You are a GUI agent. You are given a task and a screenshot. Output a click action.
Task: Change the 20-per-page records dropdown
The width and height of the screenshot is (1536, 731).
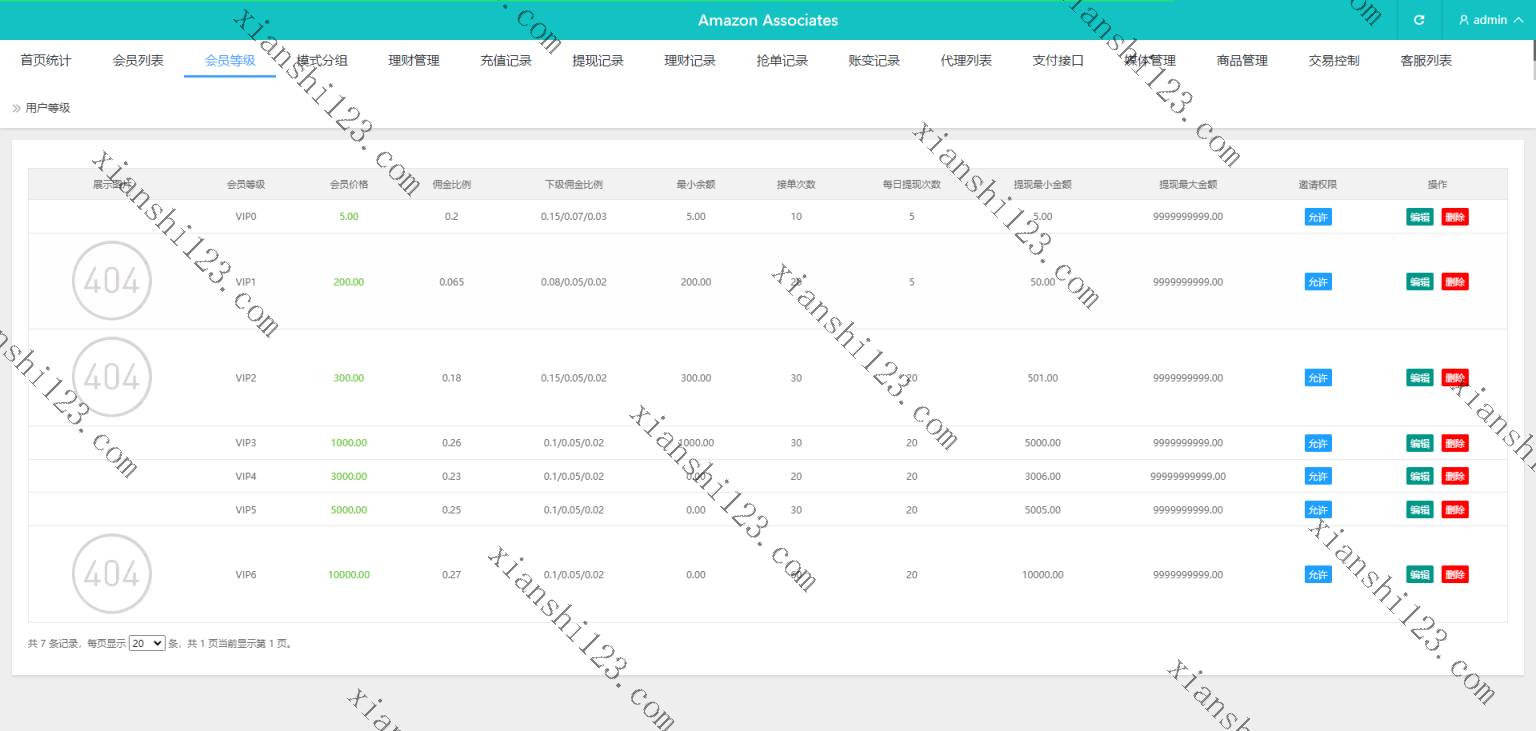(x=147, y=644)
